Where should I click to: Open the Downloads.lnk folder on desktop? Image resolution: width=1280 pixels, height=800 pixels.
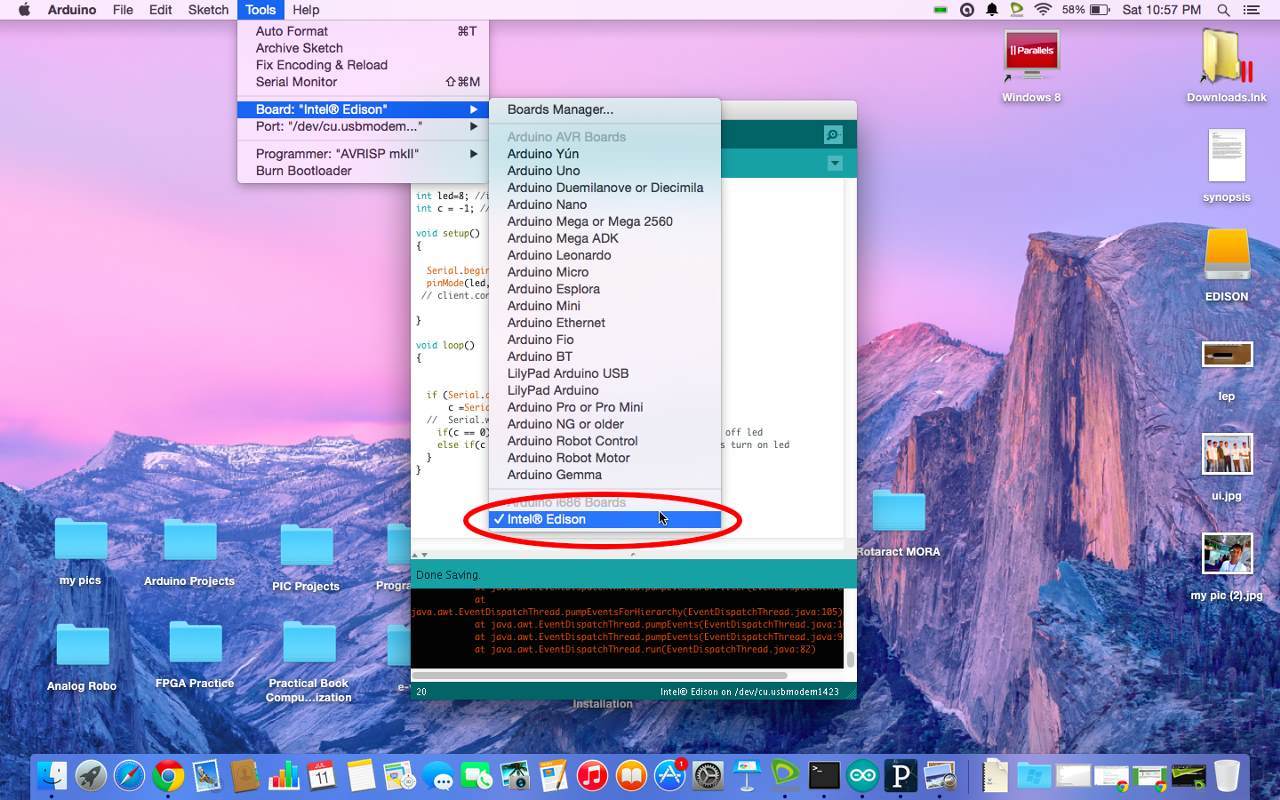click(1226, 58)
